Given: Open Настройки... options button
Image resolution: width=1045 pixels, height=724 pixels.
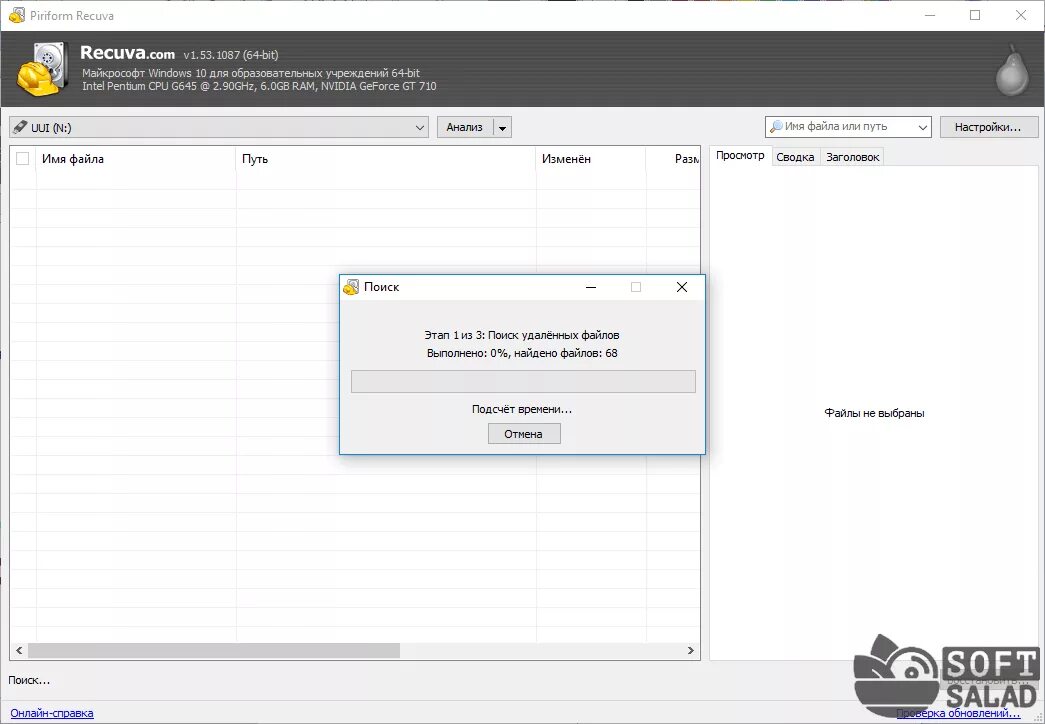Looking at the screenshot, I should pos(988,127).
